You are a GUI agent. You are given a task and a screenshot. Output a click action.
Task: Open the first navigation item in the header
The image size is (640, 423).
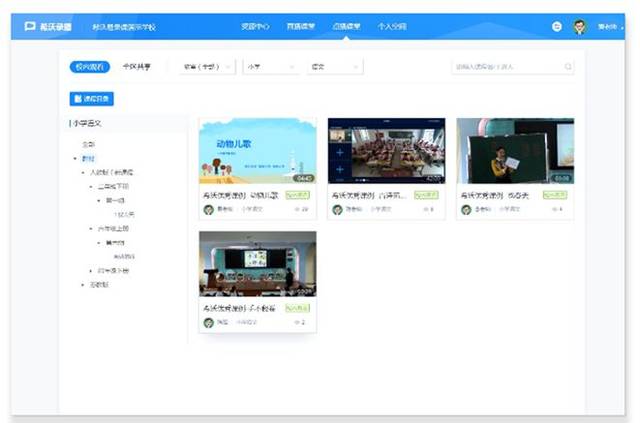[255, 27]
